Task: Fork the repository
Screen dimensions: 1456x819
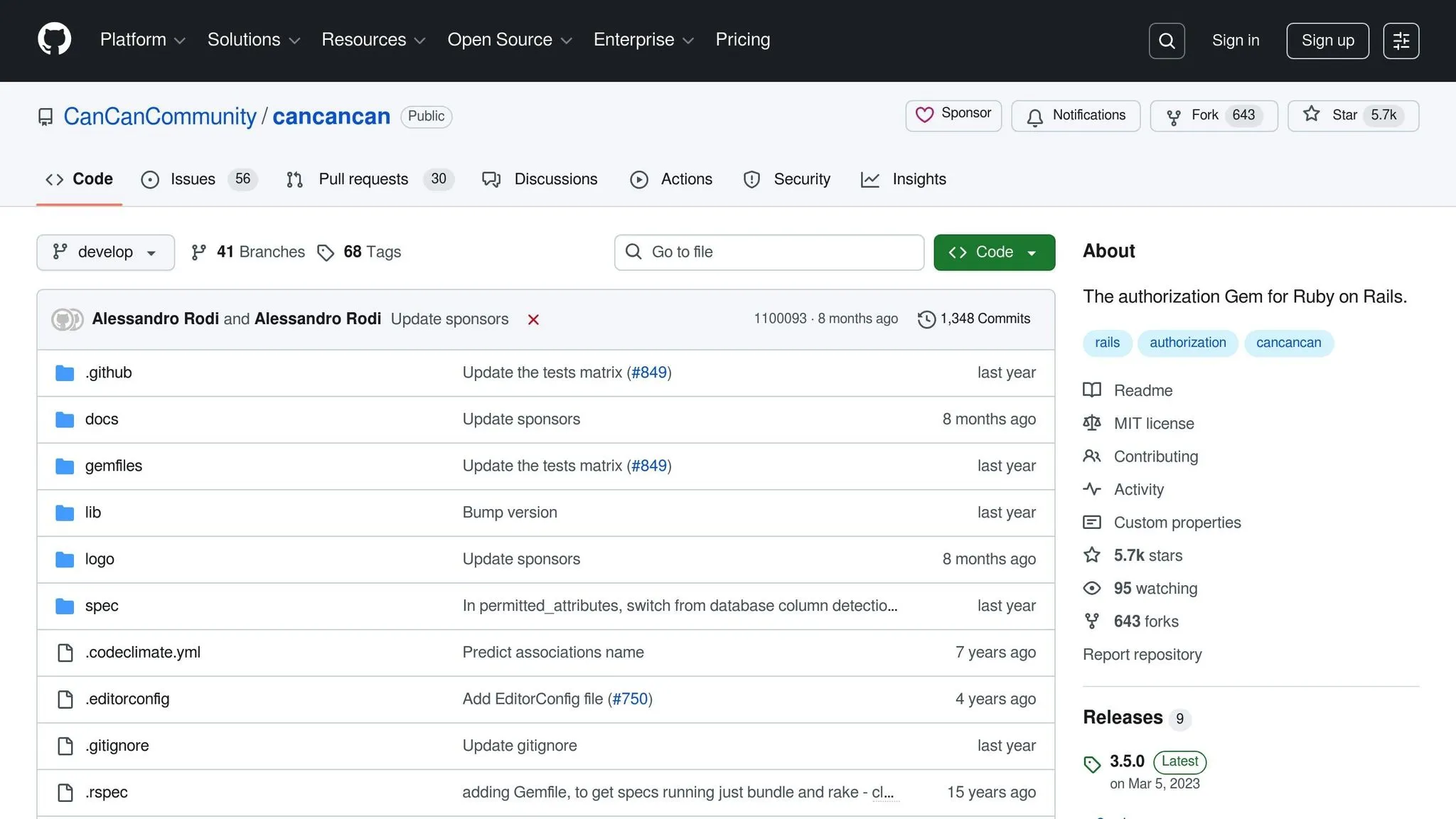Action: [x=1214, y=116]
